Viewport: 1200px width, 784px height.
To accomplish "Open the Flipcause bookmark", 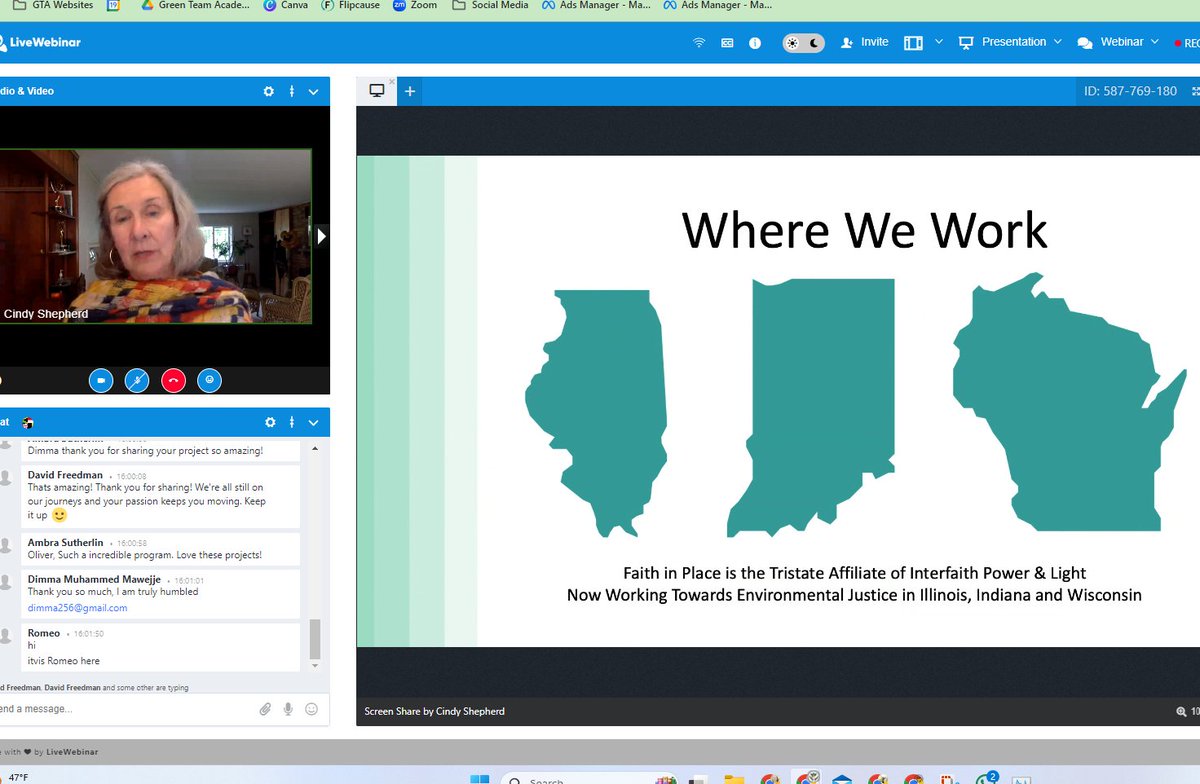I will coord(350,5).
